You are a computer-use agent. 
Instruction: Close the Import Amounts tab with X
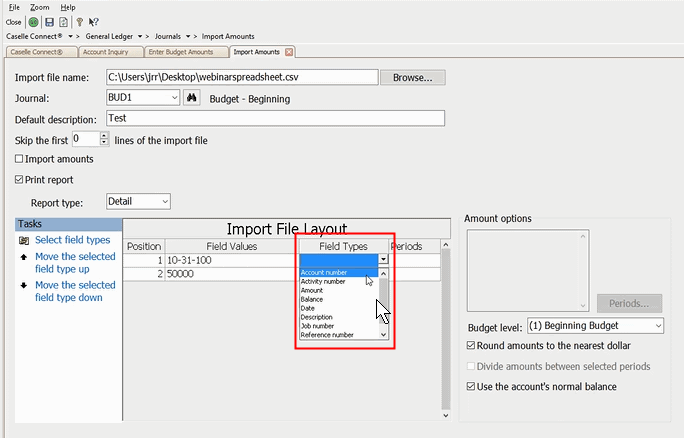tap(289, 52)
